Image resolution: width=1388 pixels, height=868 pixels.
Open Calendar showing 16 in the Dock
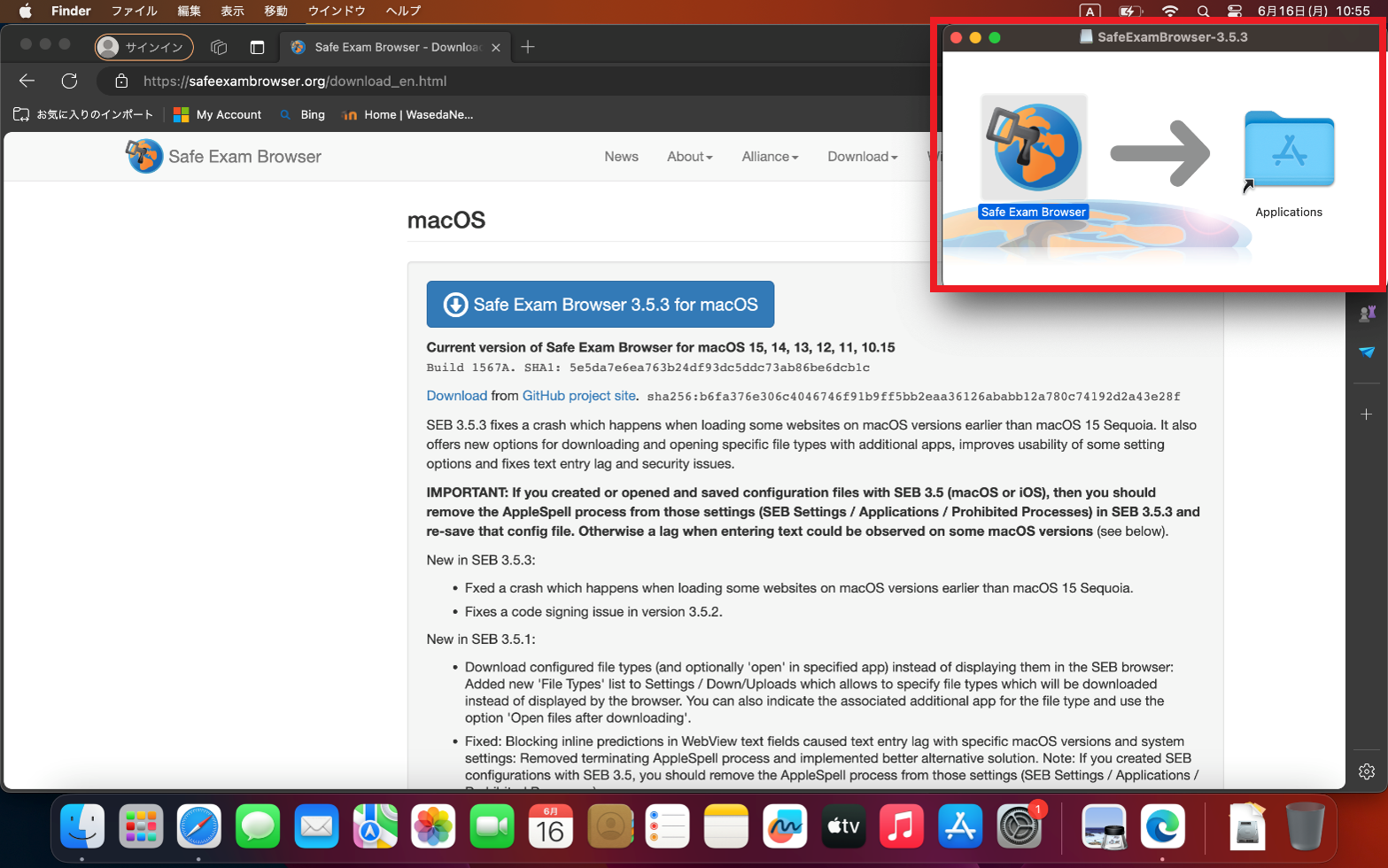(x=551, y=827)
